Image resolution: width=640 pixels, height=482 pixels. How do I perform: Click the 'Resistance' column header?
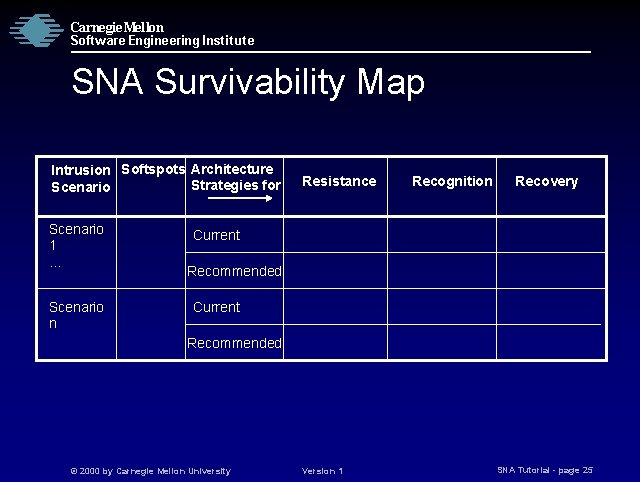(x=339, y=181)
